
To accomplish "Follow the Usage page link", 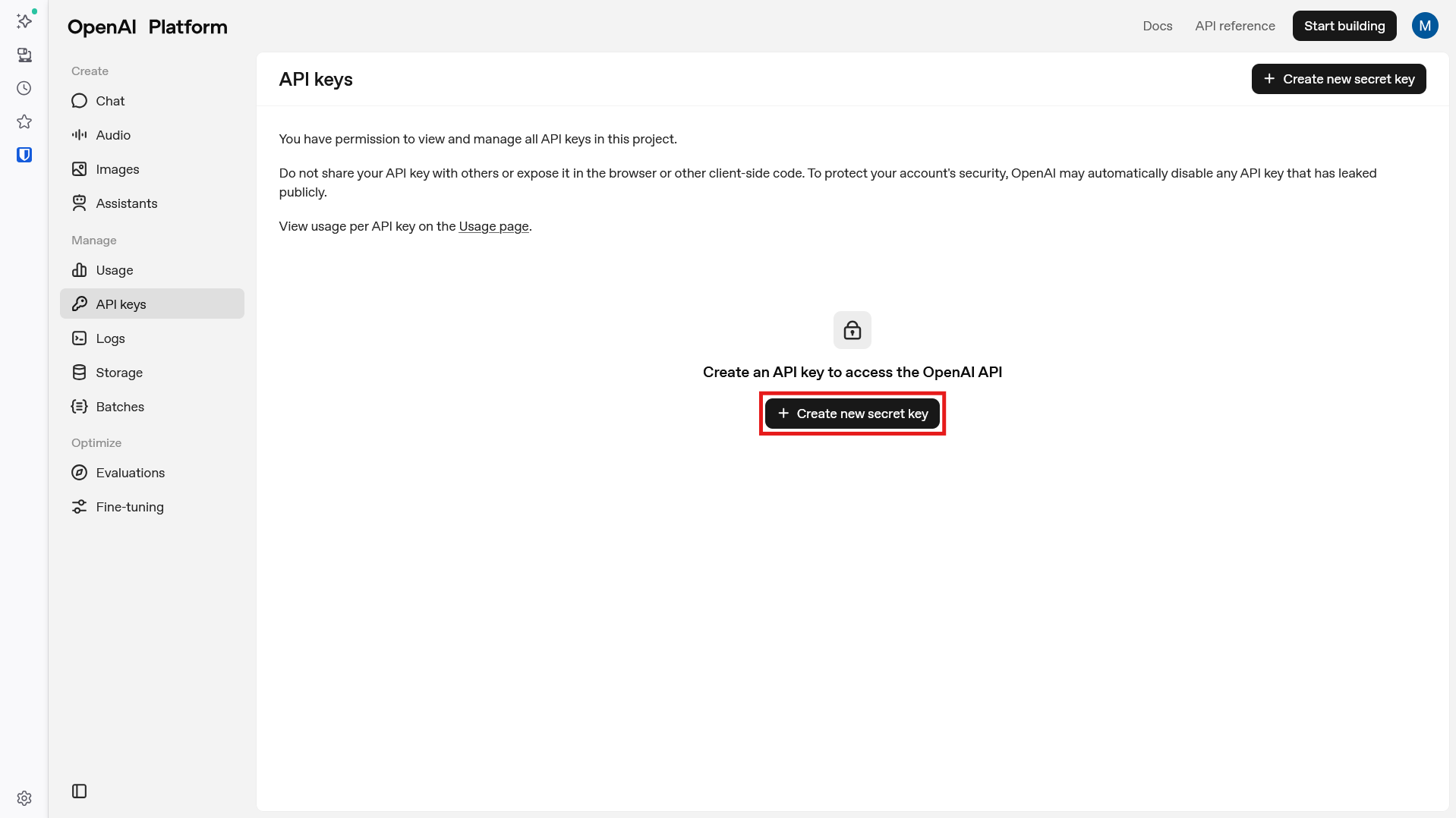I will click(x=493, y=226).
